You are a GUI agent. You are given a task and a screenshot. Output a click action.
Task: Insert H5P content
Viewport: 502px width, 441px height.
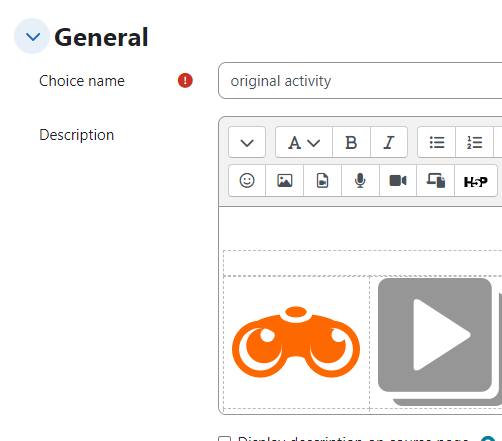click(x=476, y=181)
